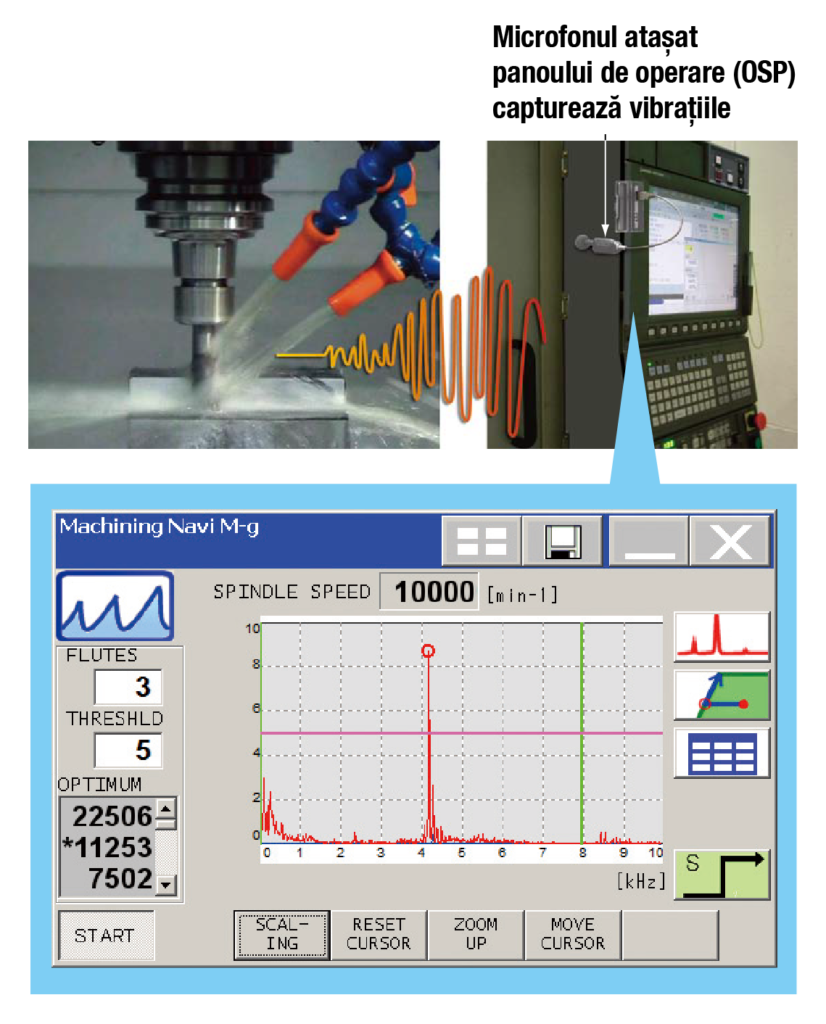
Task: Open the blue data table icon
Action: (721, 753)
